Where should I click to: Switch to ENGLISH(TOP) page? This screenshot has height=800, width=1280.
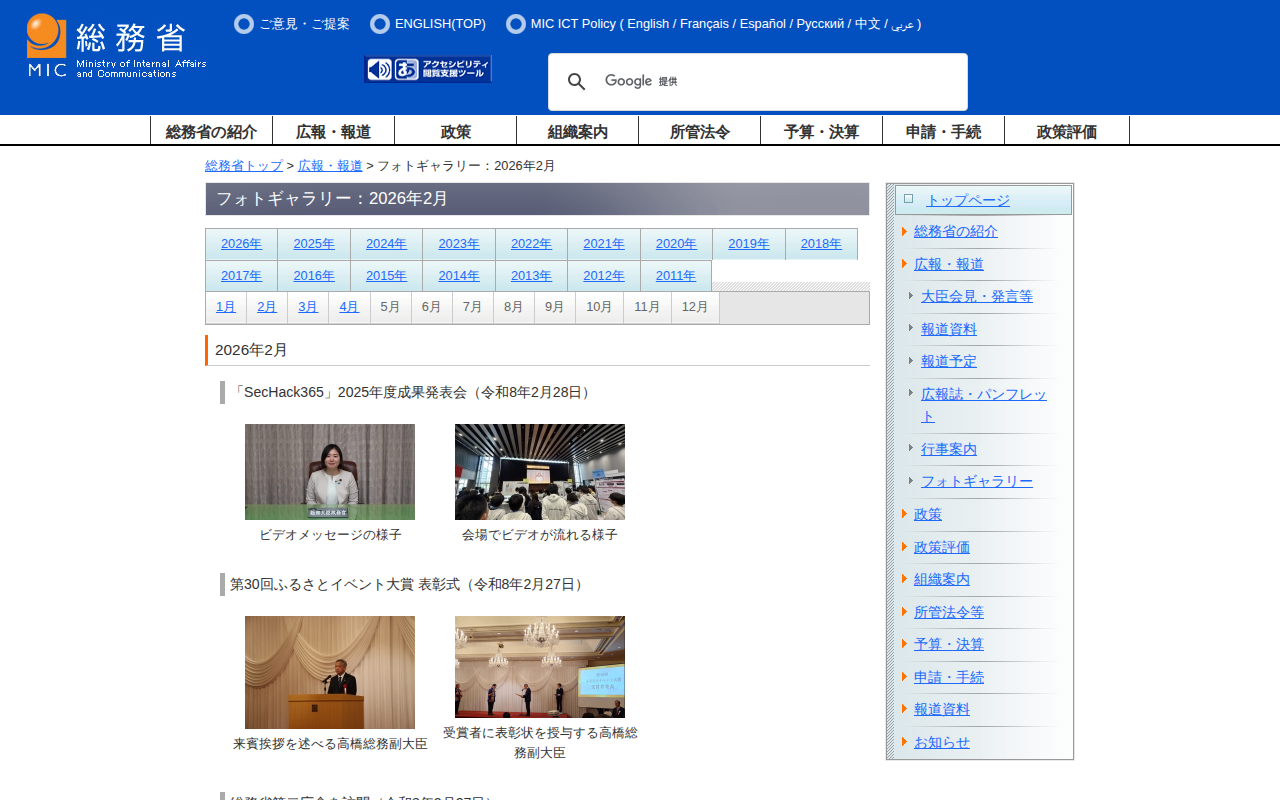point(440,24)
